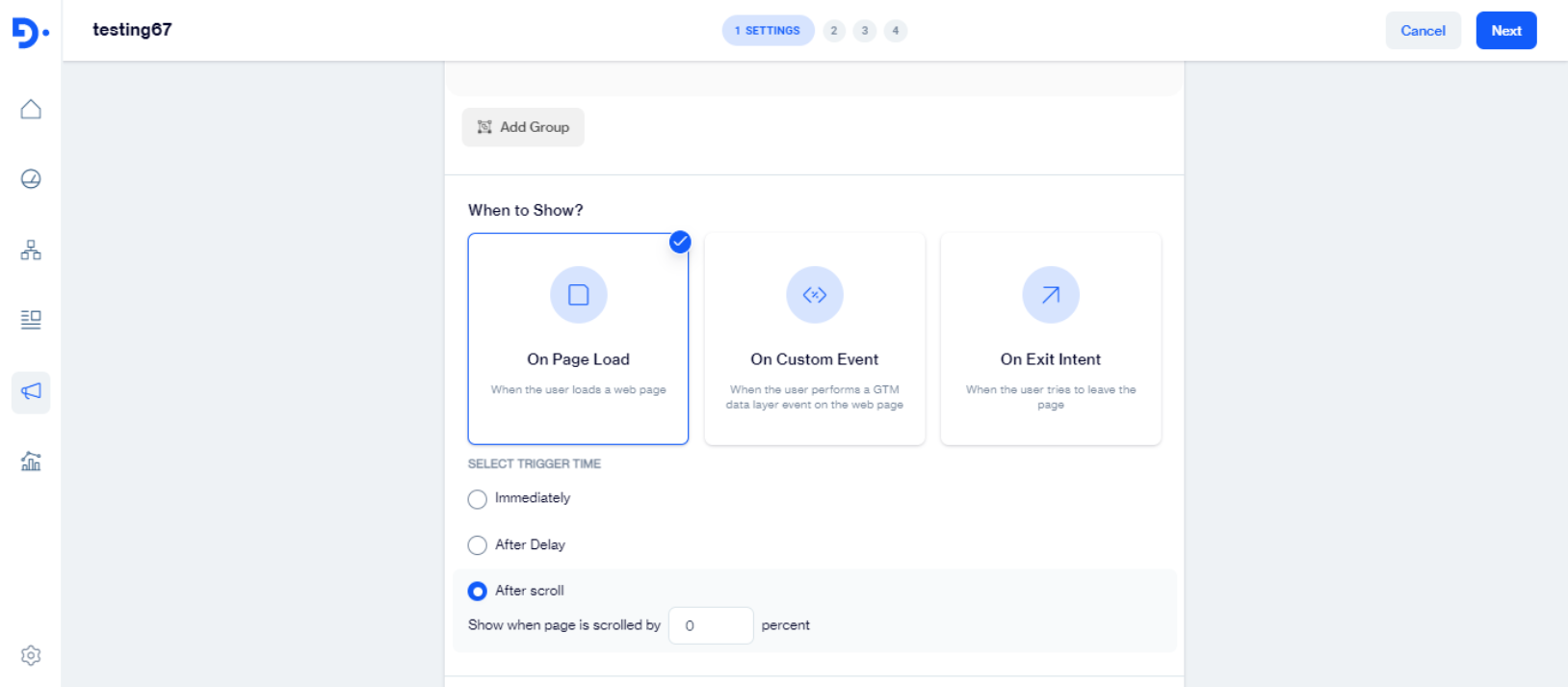This screenshot has width=1568, height=687.
Task: Open the settings gear icon in sidebar
Action: tap(31, 655)
